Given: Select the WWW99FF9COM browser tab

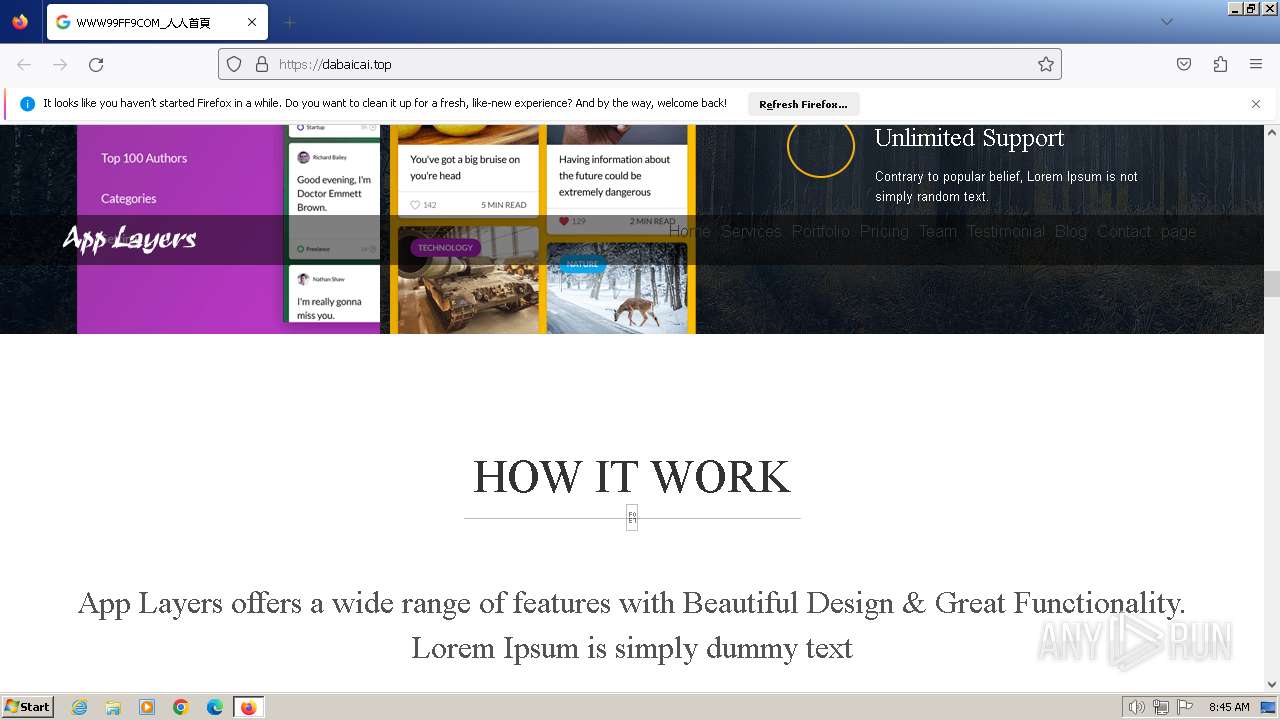Looking at the screenshot, I should pyautogui.click(x=156, y=22).
